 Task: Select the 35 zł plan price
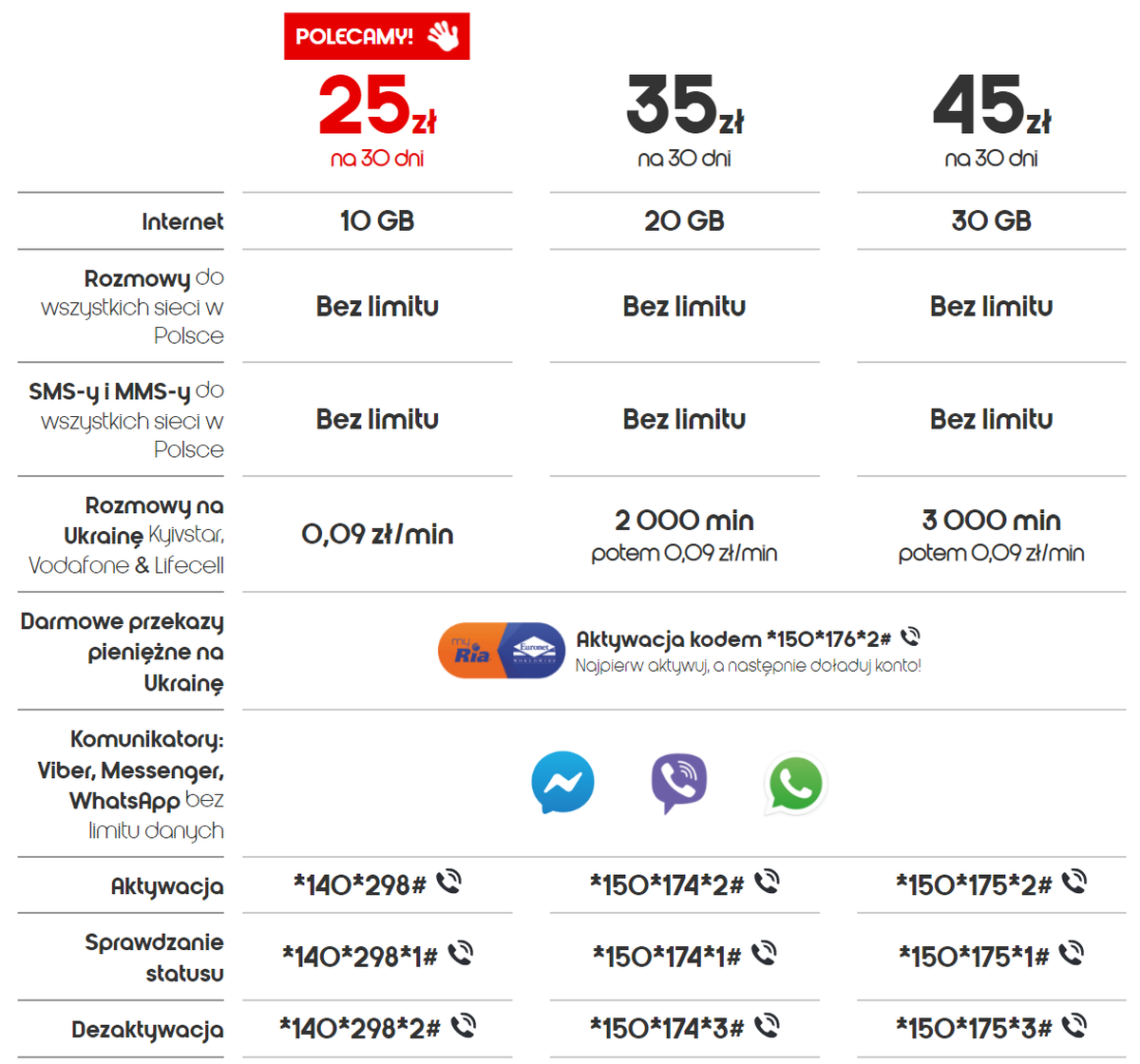(684, 106)
